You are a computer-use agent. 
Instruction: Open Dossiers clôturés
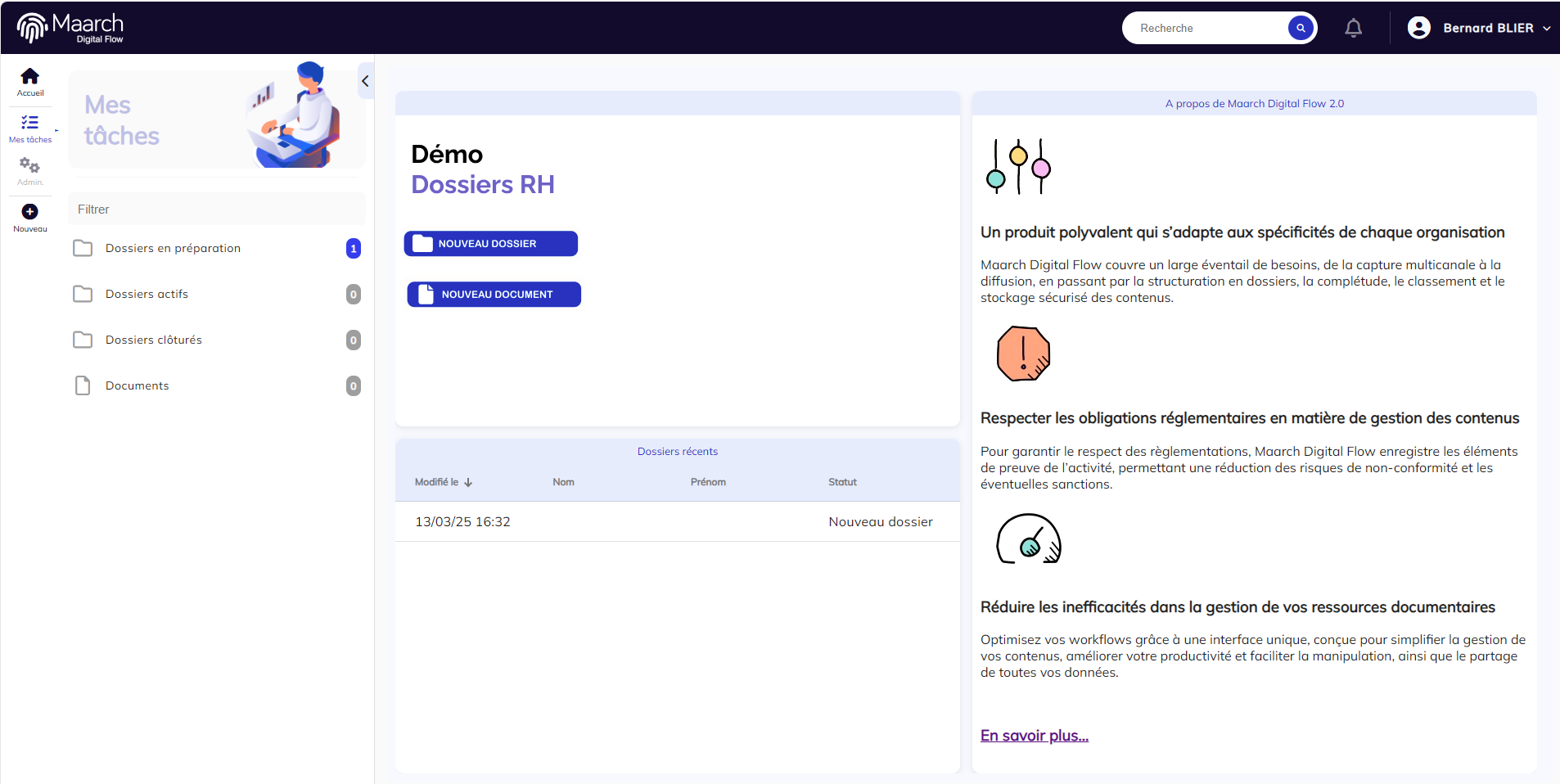(x=217, y=340)
